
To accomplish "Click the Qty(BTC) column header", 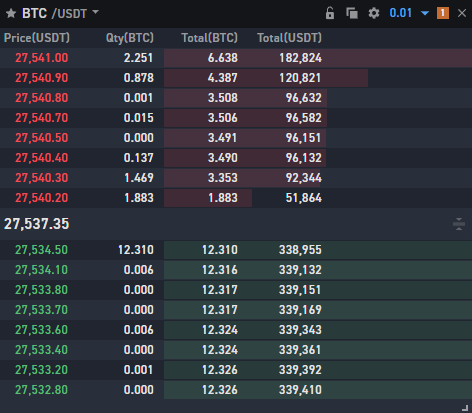I will (130, 38).
